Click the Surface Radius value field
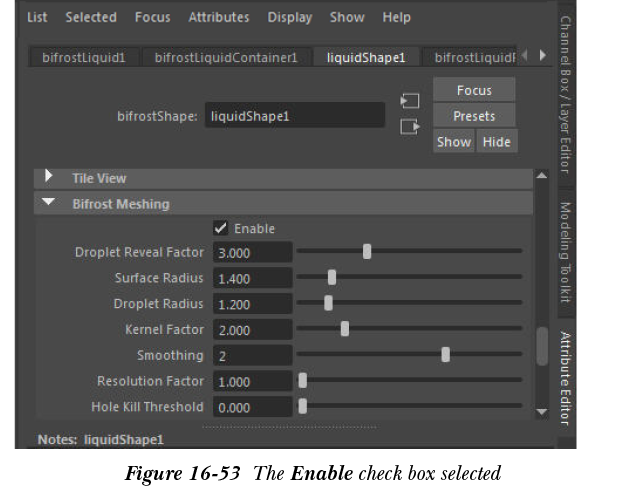The image size is (627, 488). (254, 279)
